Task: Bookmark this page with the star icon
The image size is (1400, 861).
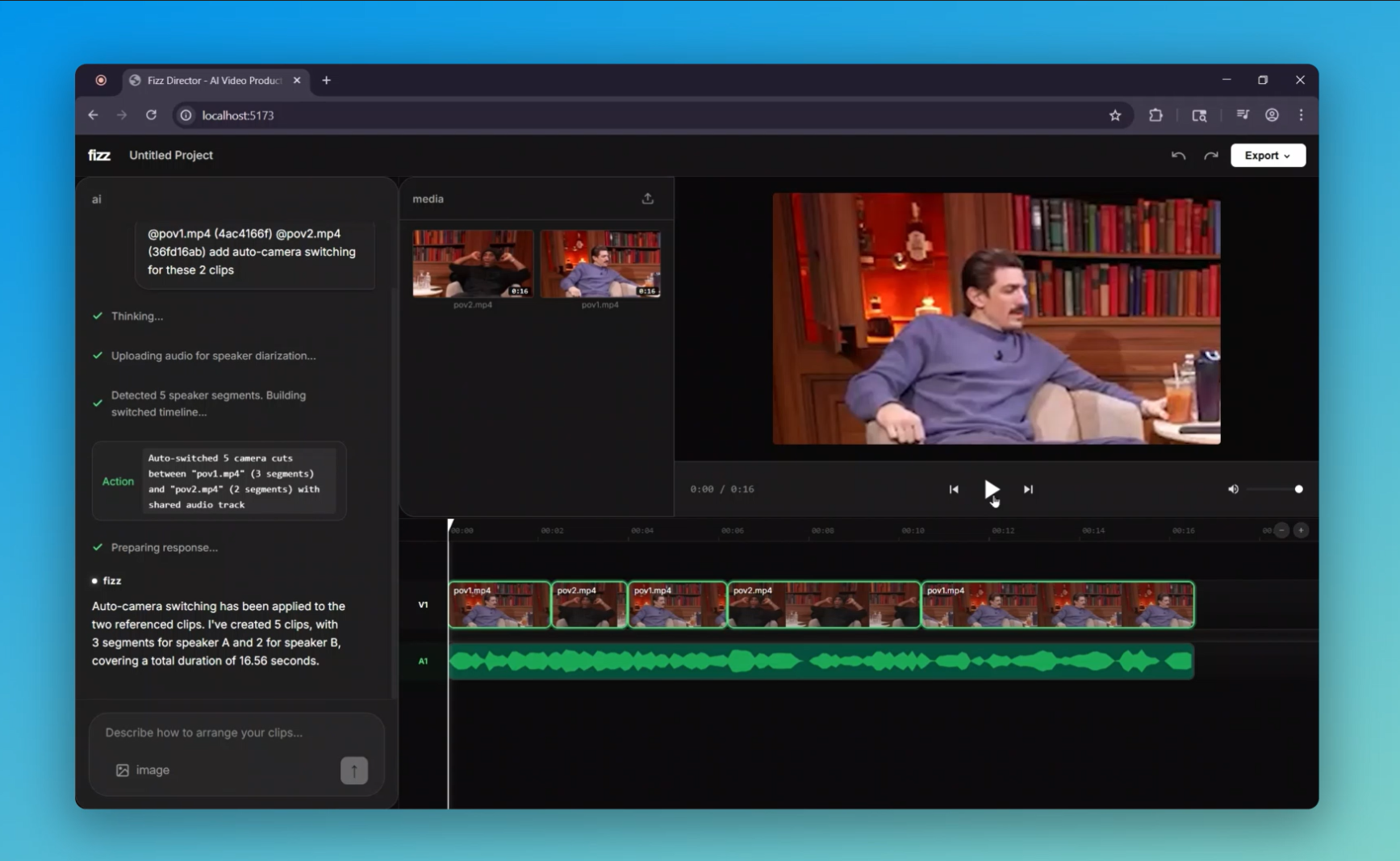Action: 1115,115
